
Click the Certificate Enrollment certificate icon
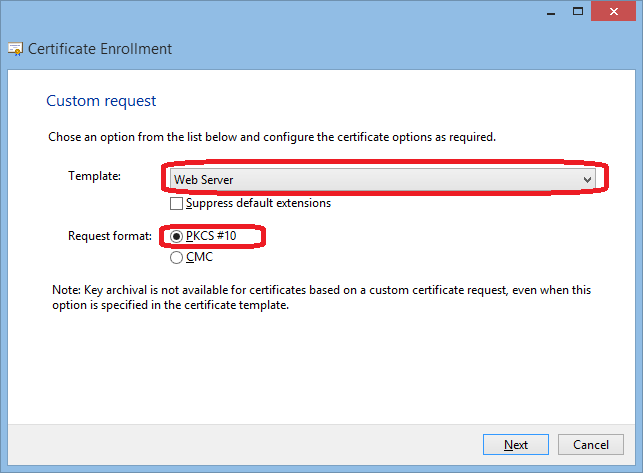coord(15,49)
